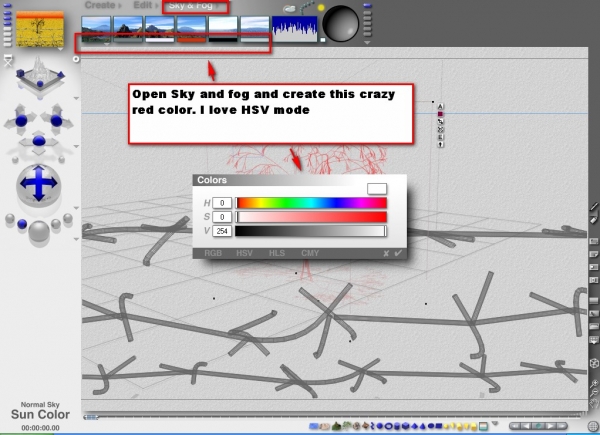Click the yellow nano preview thumbnail
600x435 pixels.
click(40, 29)
